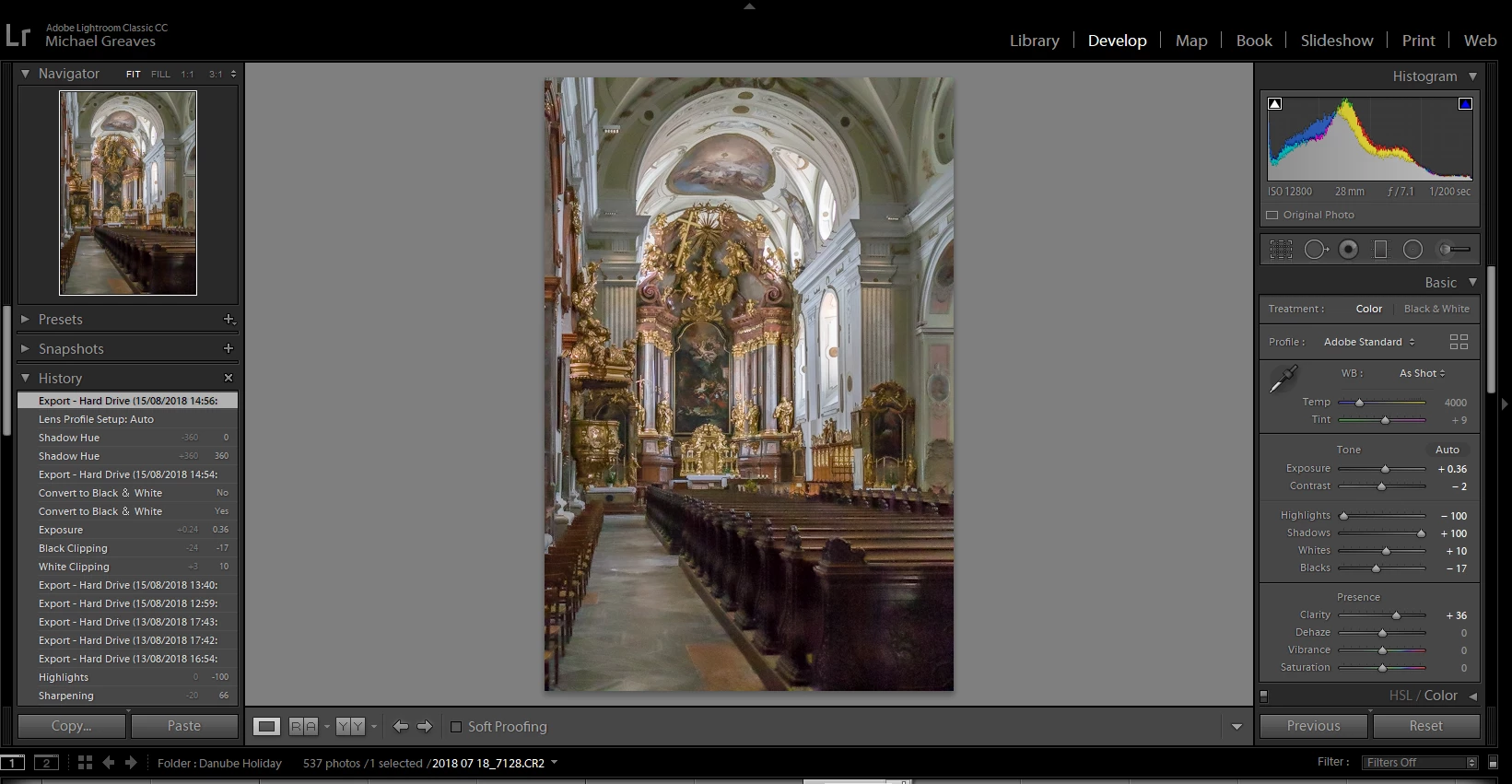Toggle HSL / Color panel switch
Screen dimensions: 1512x784
1264,696
